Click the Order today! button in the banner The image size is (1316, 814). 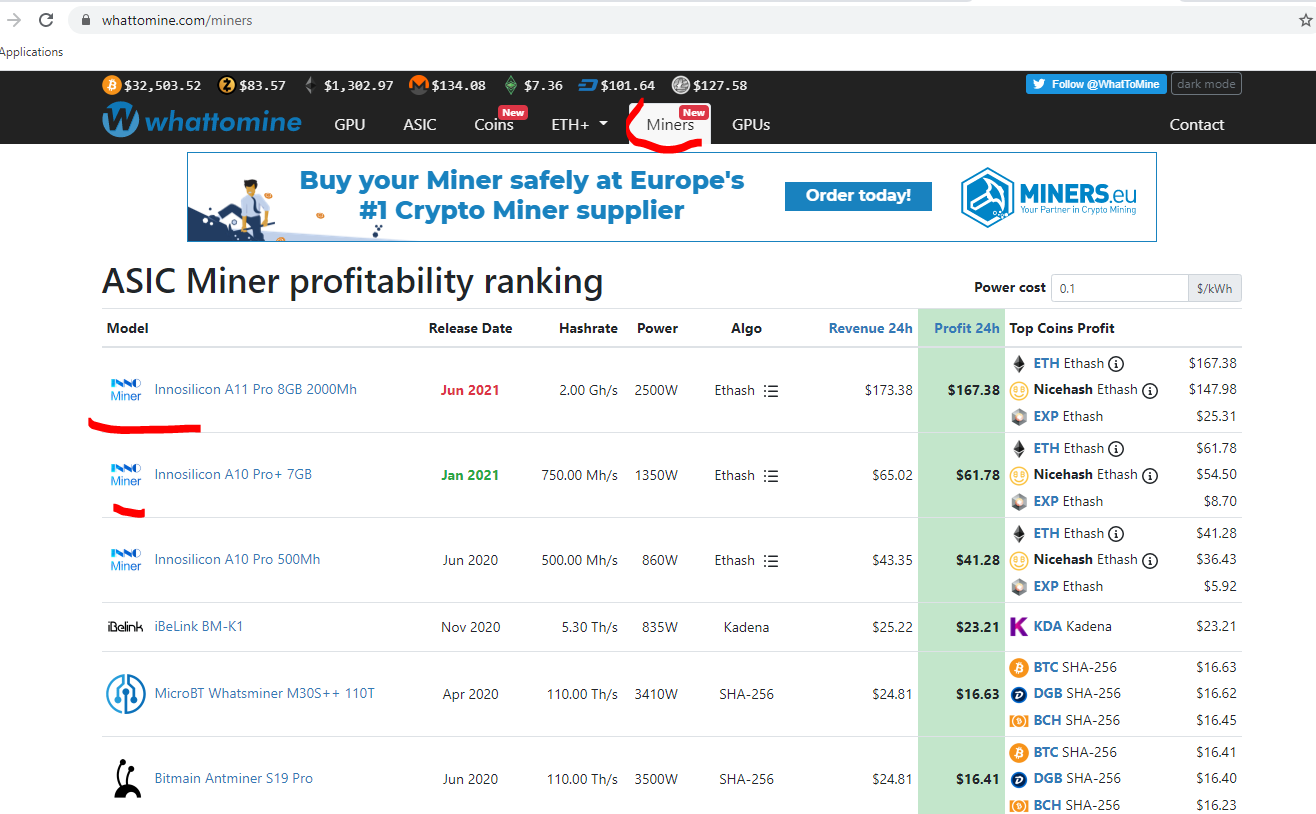point(858,196)
